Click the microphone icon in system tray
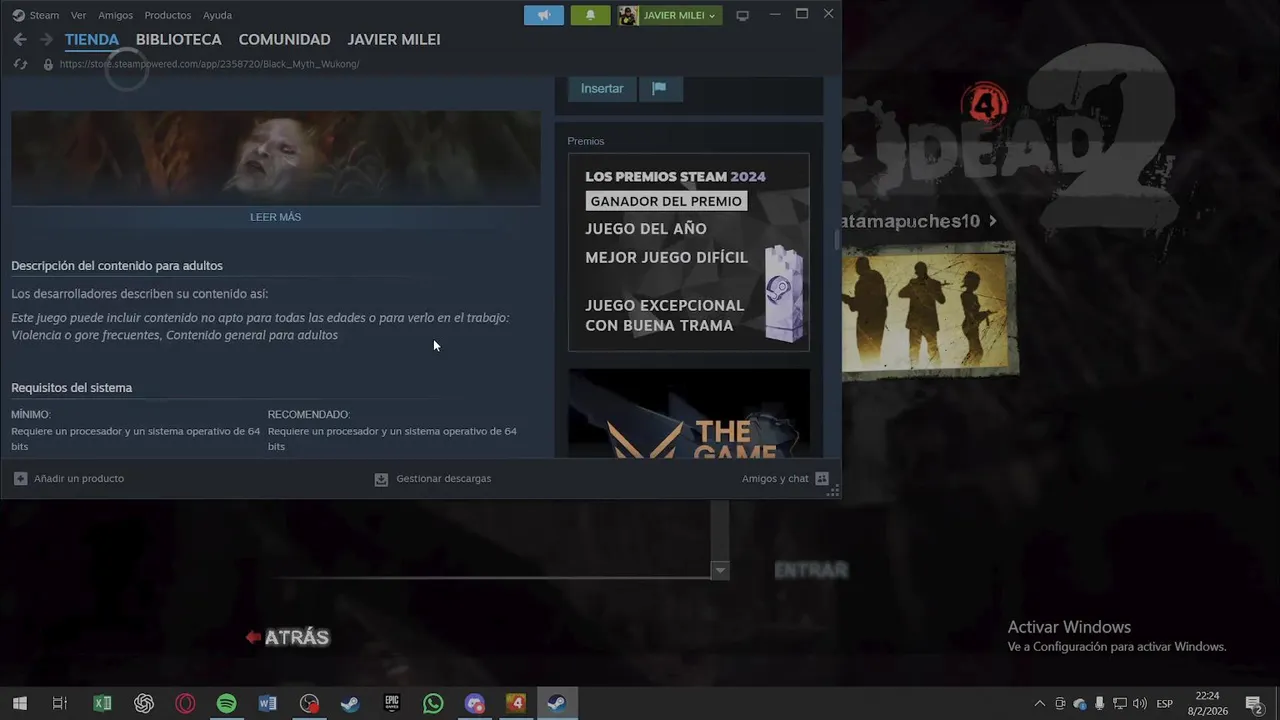 point(1100,704)
